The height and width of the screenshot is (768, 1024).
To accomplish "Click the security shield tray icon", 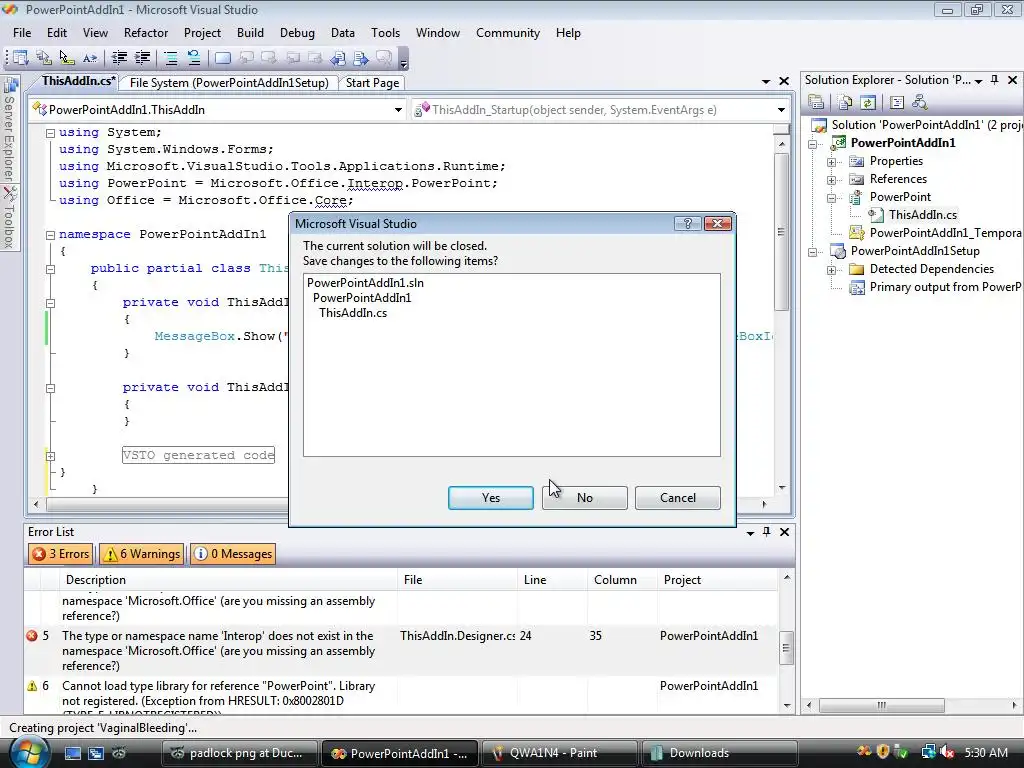I will click(883, 752).
